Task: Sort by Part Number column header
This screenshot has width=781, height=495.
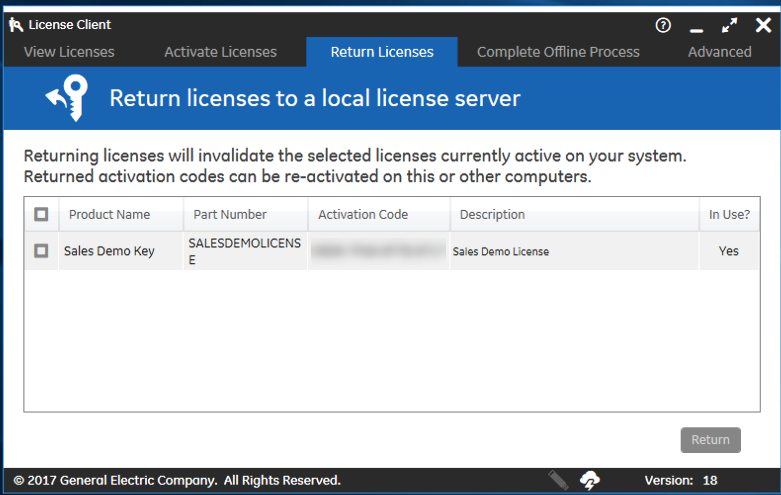Action: pyautogui.click(x=246, y=214)
